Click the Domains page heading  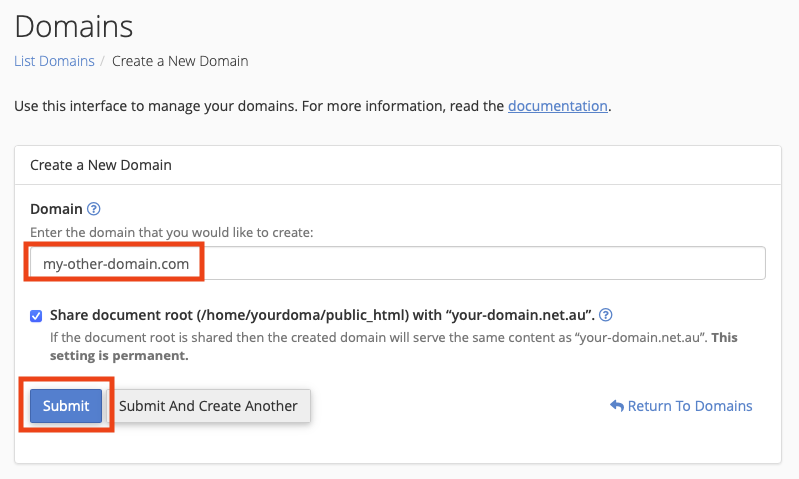coord(74,25)
